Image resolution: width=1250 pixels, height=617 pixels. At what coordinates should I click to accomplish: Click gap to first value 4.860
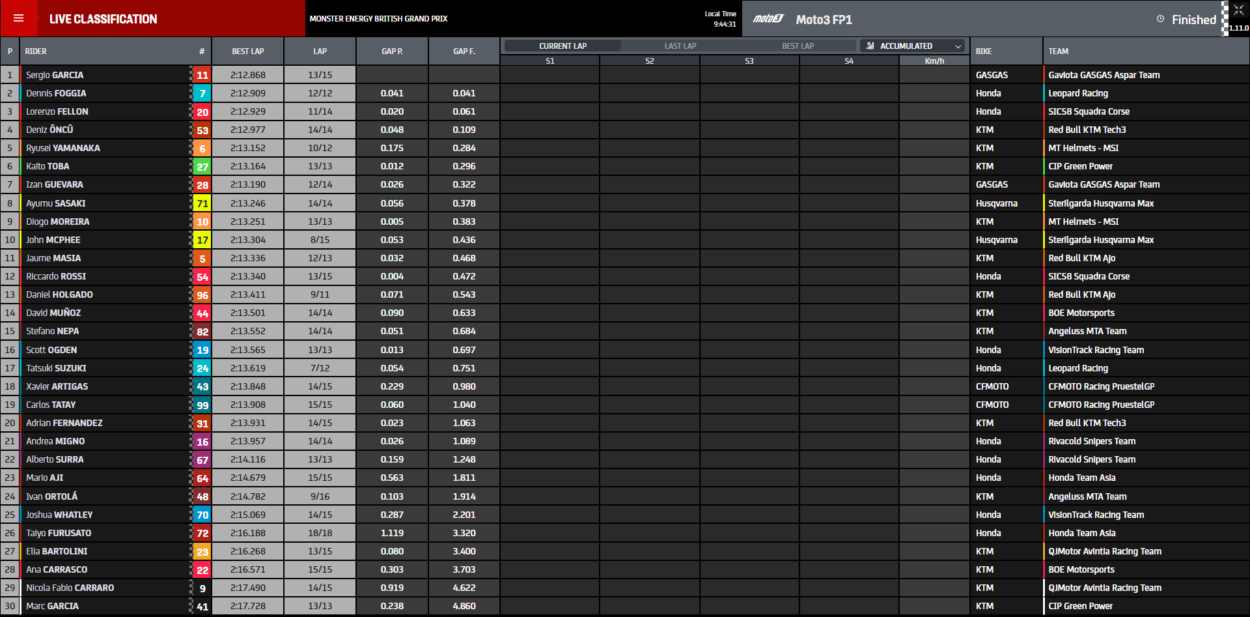(x=464, y=606)
